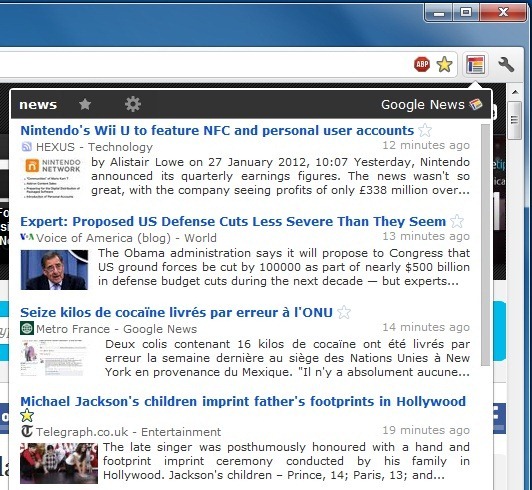Open the Nintendo Network thumbnail
Viewport: 532px width, 490px height.
pos(53,177)
